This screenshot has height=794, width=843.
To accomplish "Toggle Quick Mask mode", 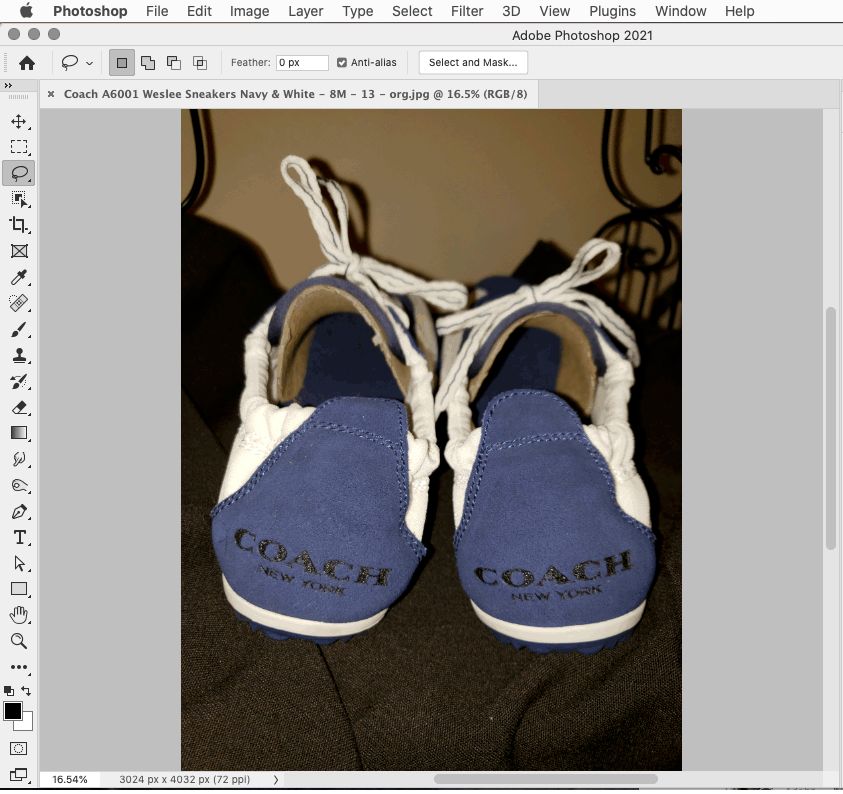I will click(x=18, y=748).
